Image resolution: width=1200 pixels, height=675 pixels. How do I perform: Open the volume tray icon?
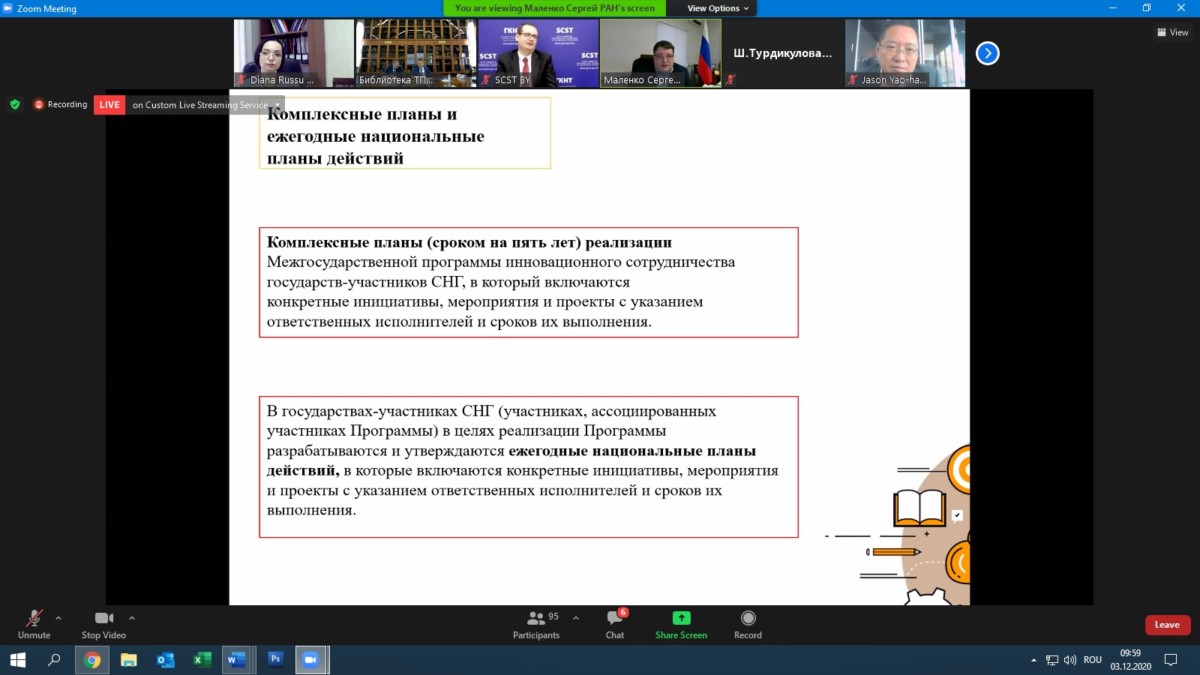[x=1071, y=660]
